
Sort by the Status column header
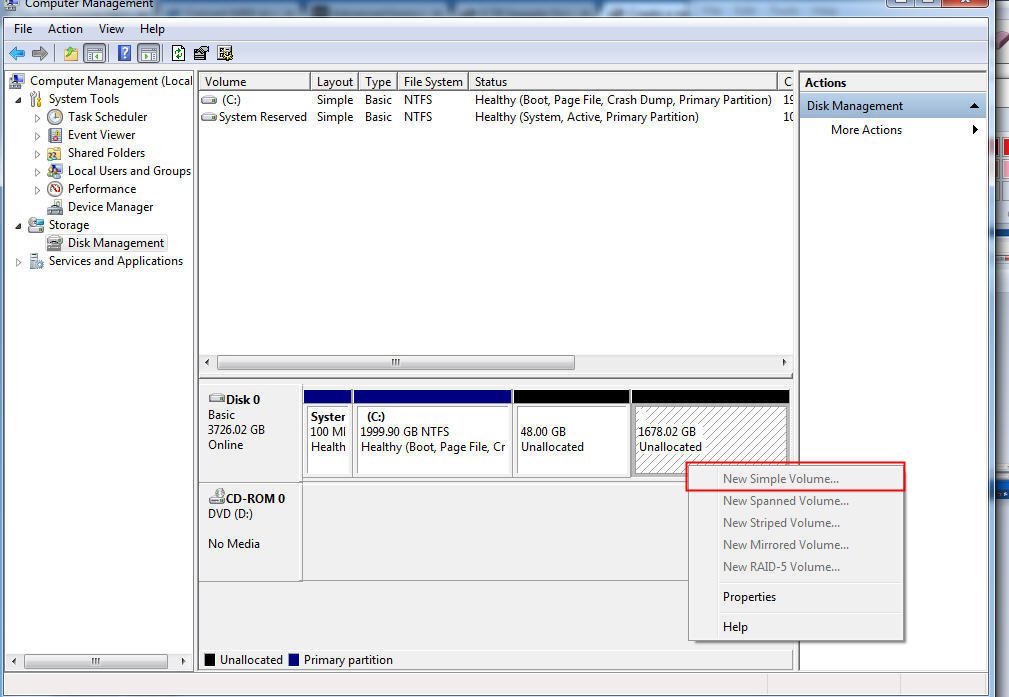tap(622, 82)
